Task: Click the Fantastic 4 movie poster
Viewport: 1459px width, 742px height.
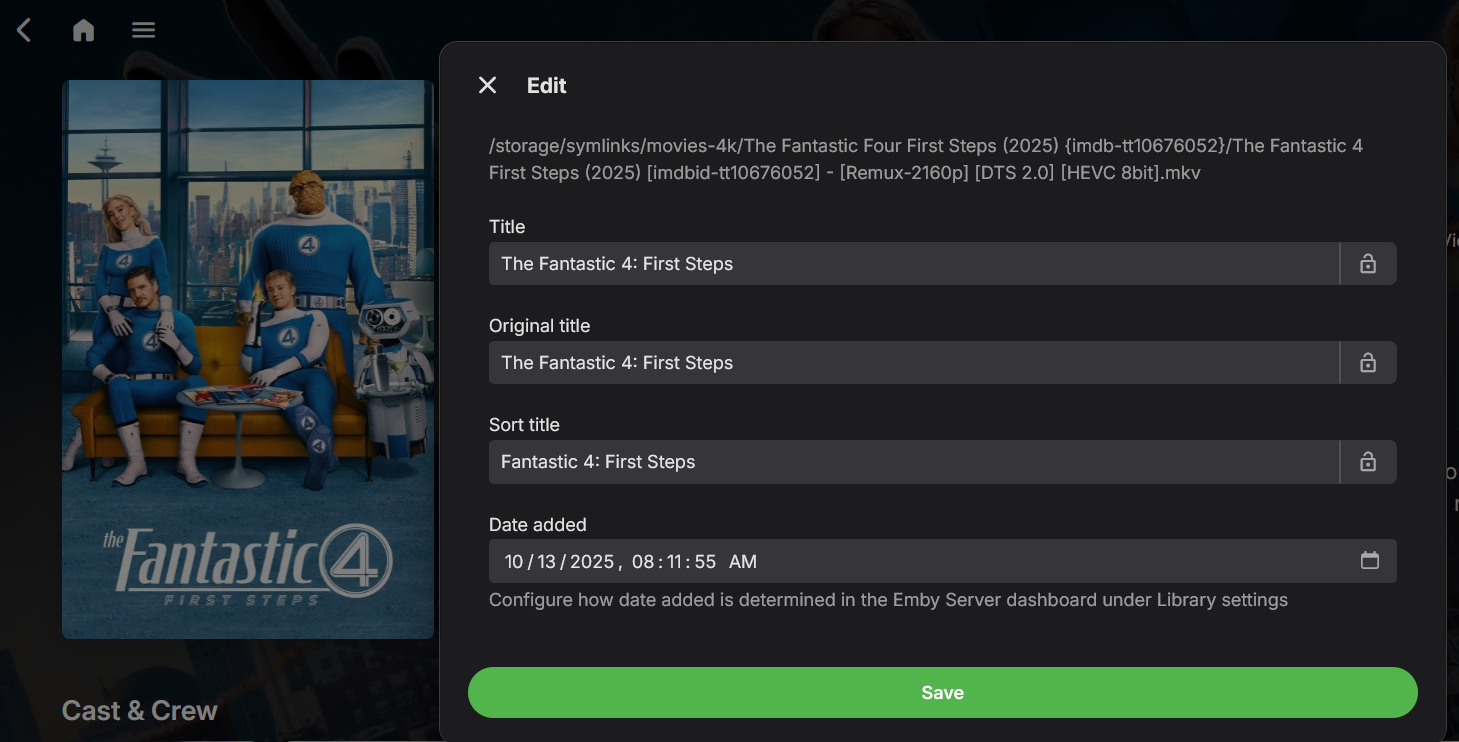Action: pyautogui.click(x=248, y=359)
